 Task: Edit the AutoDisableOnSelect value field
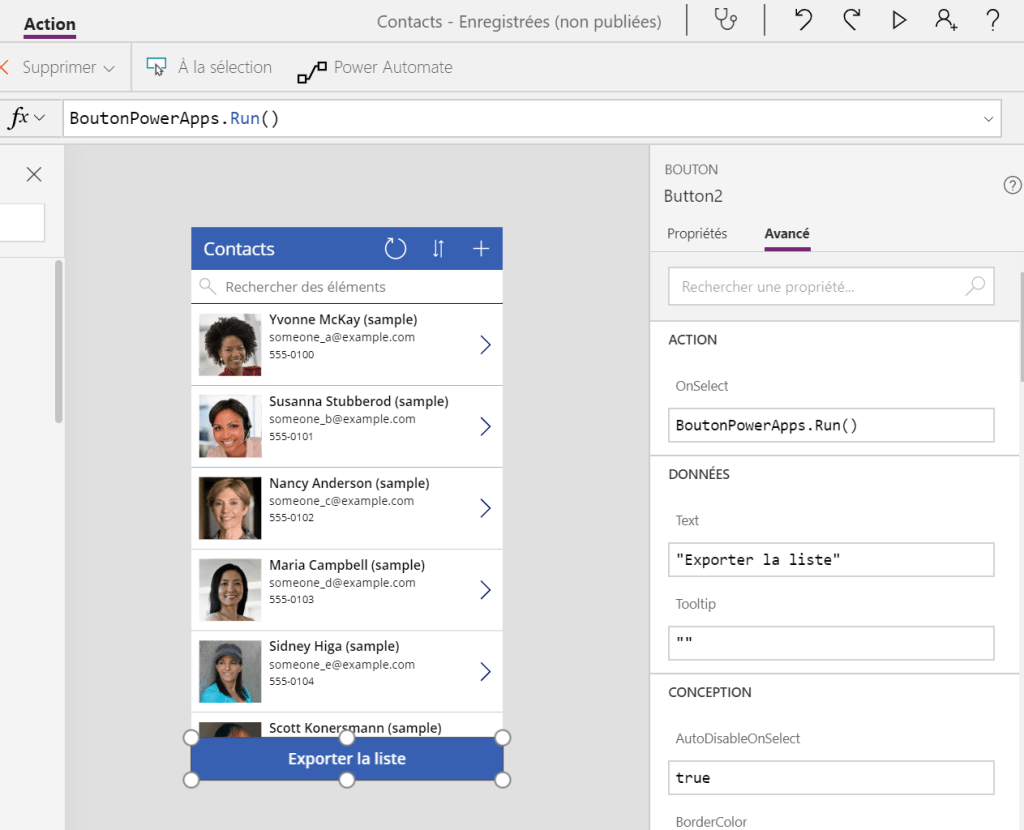[x=831, y=777]
